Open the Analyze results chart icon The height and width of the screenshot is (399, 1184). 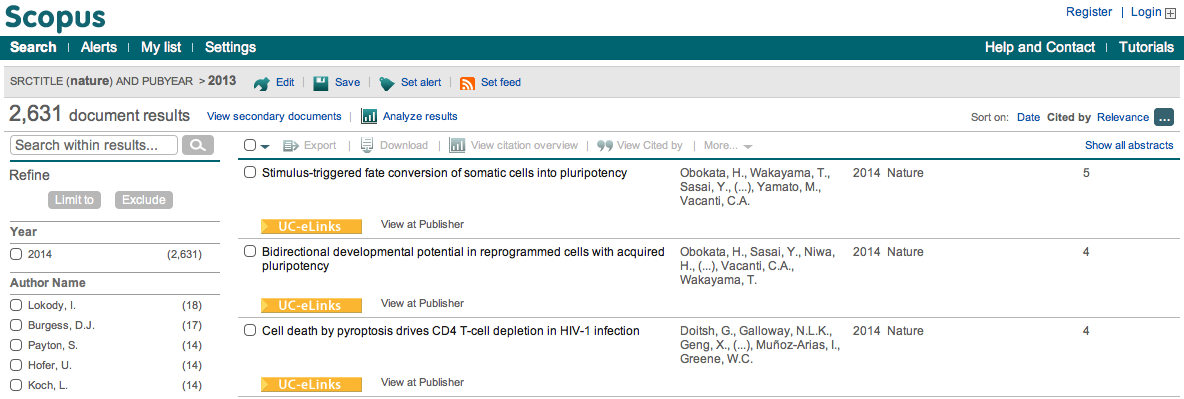pos(369,116)
